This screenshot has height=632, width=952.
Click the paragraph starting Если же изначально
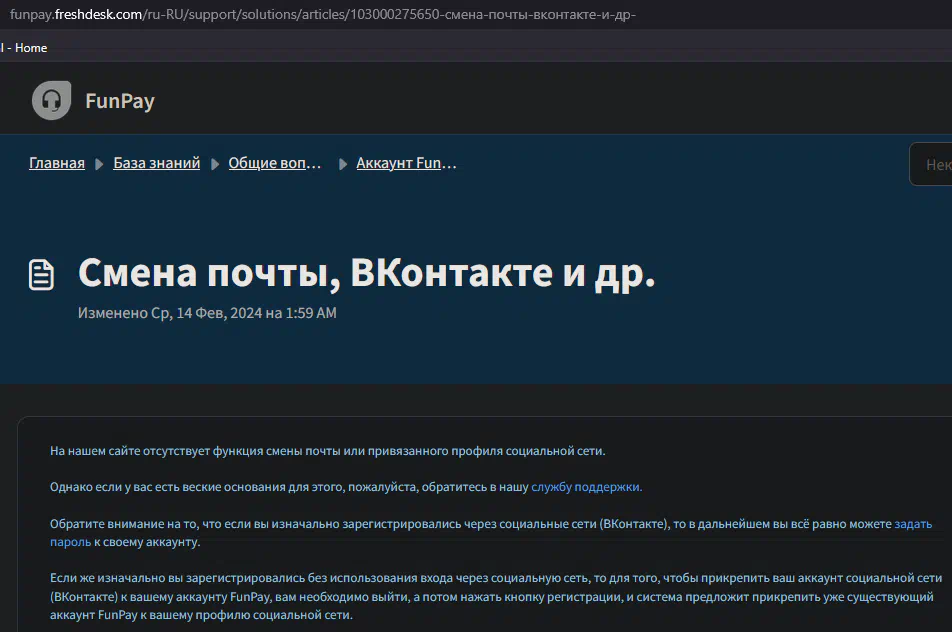click(496, 596)
